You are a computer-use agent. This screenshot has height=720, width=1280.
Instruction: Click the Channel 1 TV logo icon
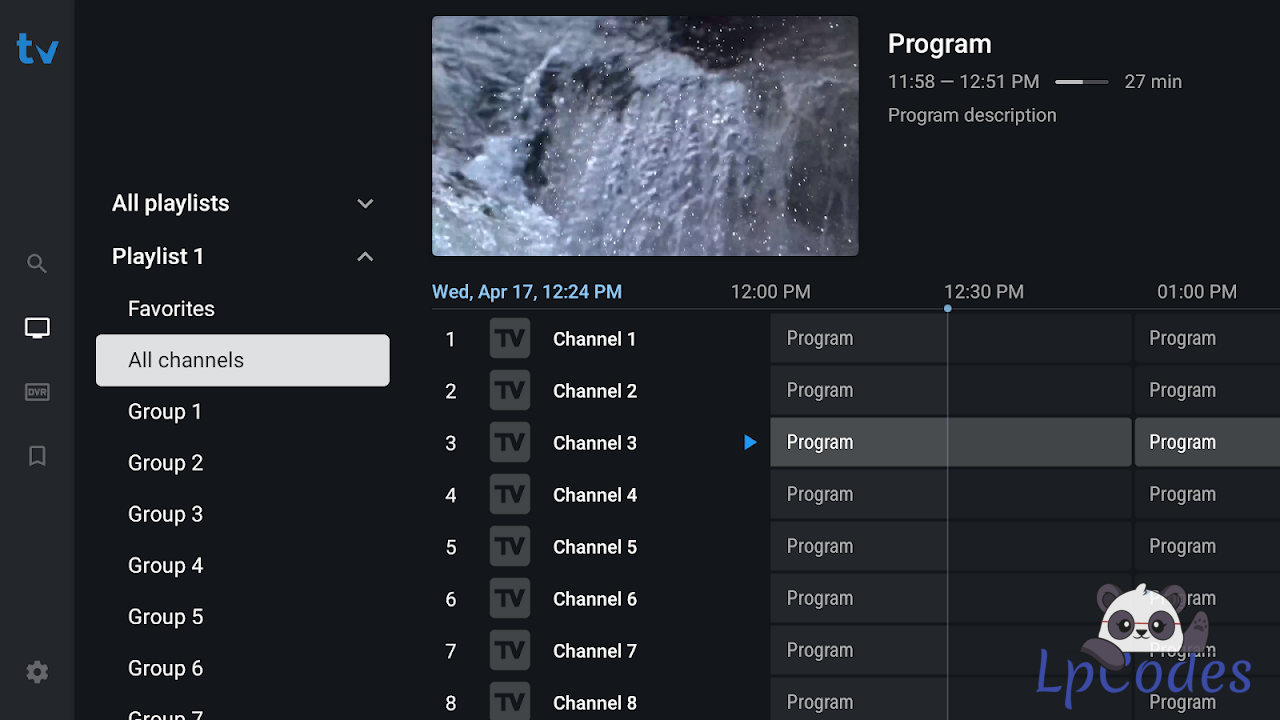coord(510,339)
